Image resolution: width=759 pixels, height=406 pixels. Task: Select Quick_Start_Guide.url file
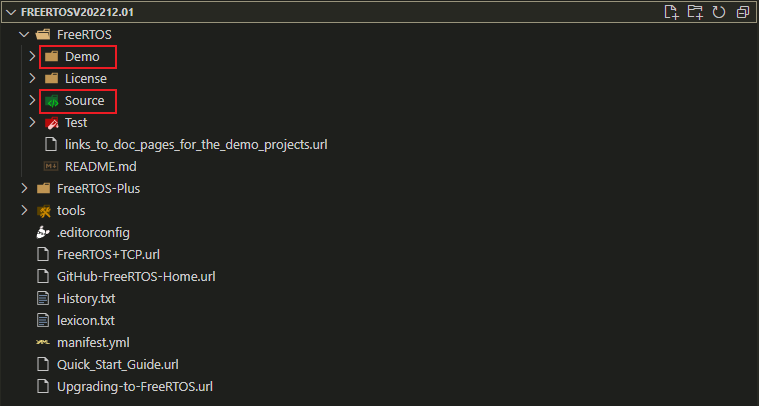point(118,364)
